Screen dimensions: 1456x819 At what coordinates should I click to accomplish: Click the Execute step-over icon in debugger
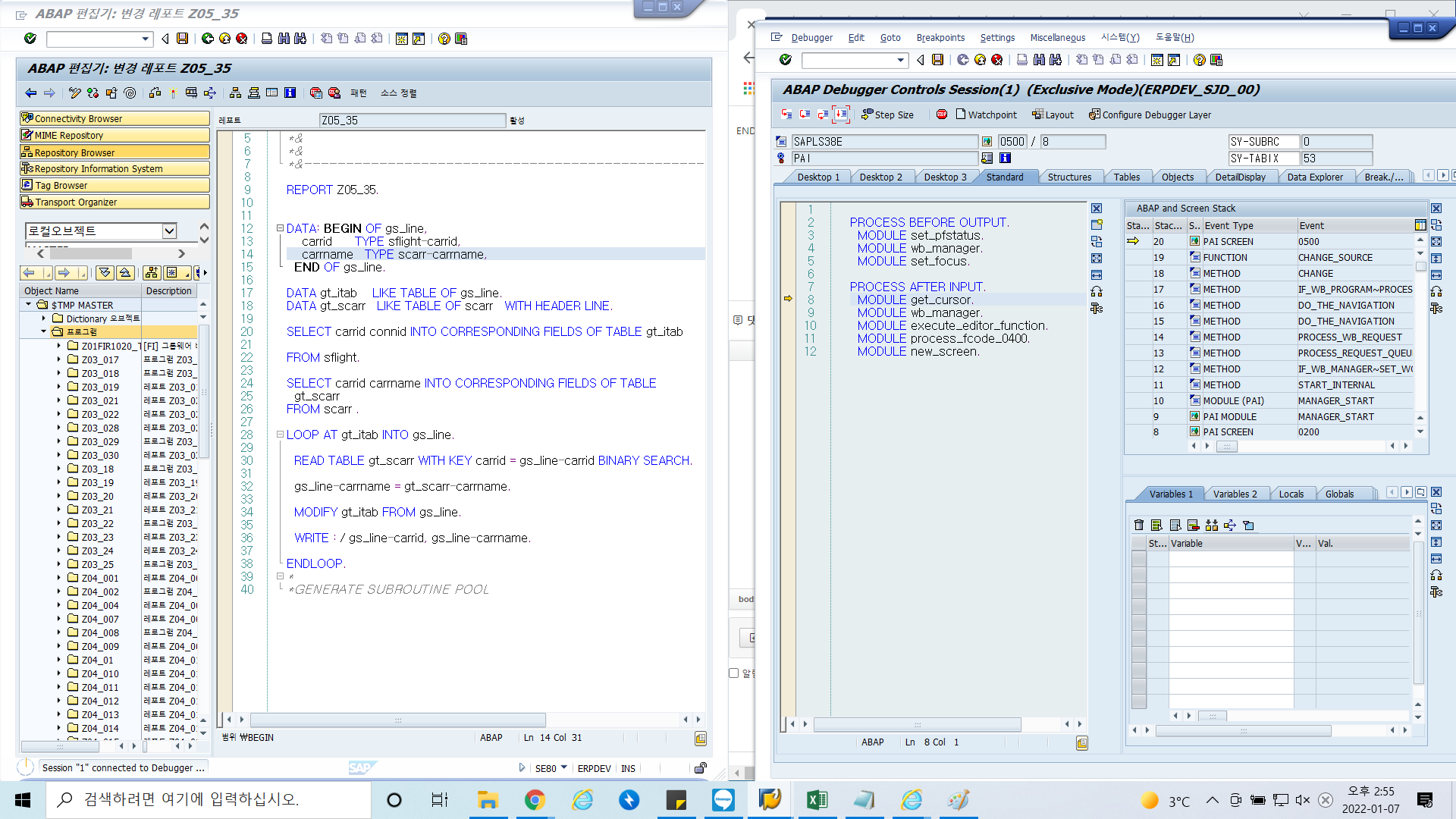805,115
